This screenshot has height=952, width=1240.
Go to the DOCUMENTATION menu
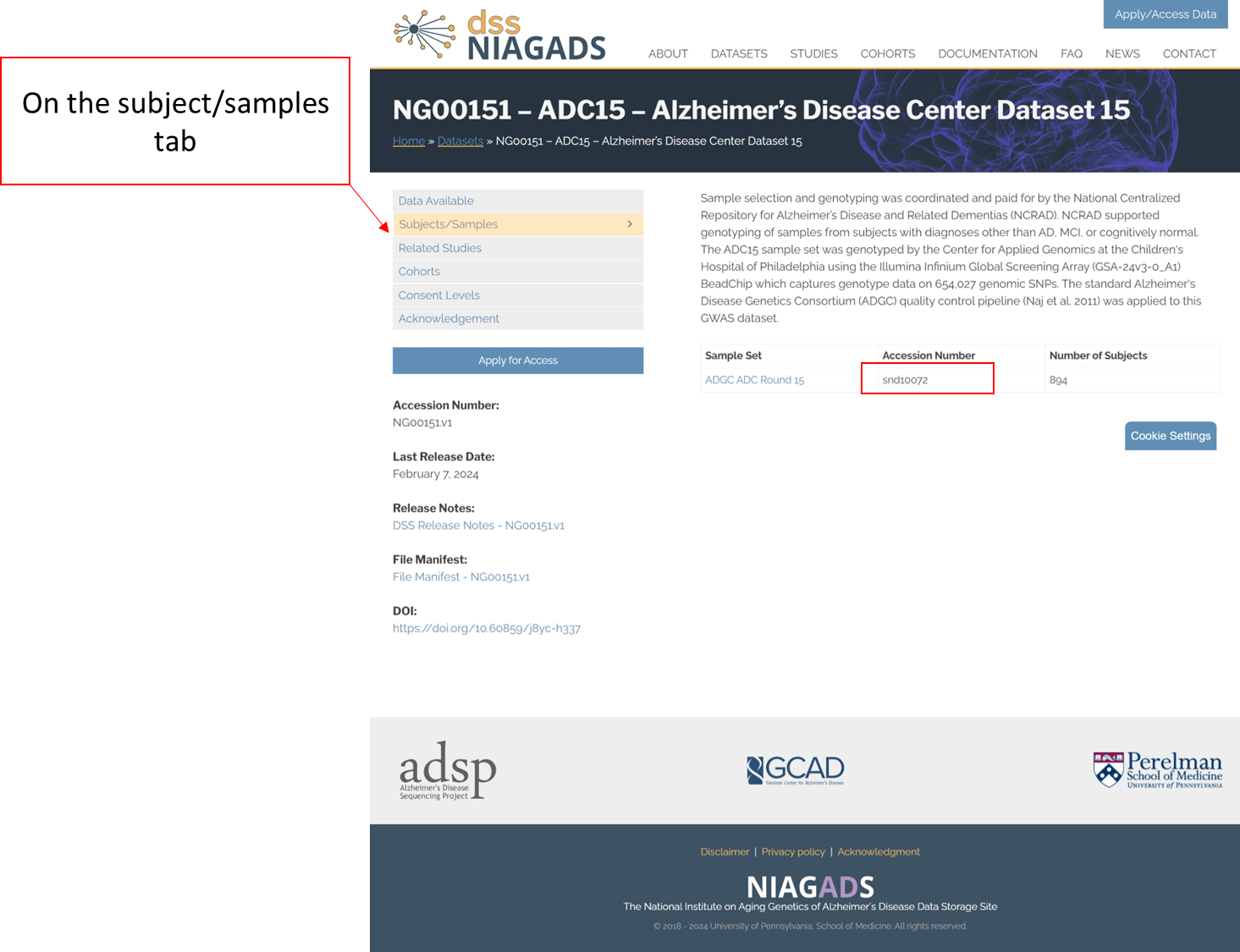(x=987, y=53)
